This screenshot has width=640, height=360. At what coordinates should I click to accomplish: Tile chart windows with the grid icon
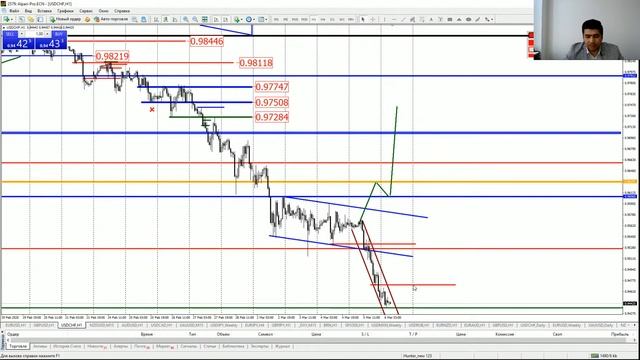pos(204,19)
